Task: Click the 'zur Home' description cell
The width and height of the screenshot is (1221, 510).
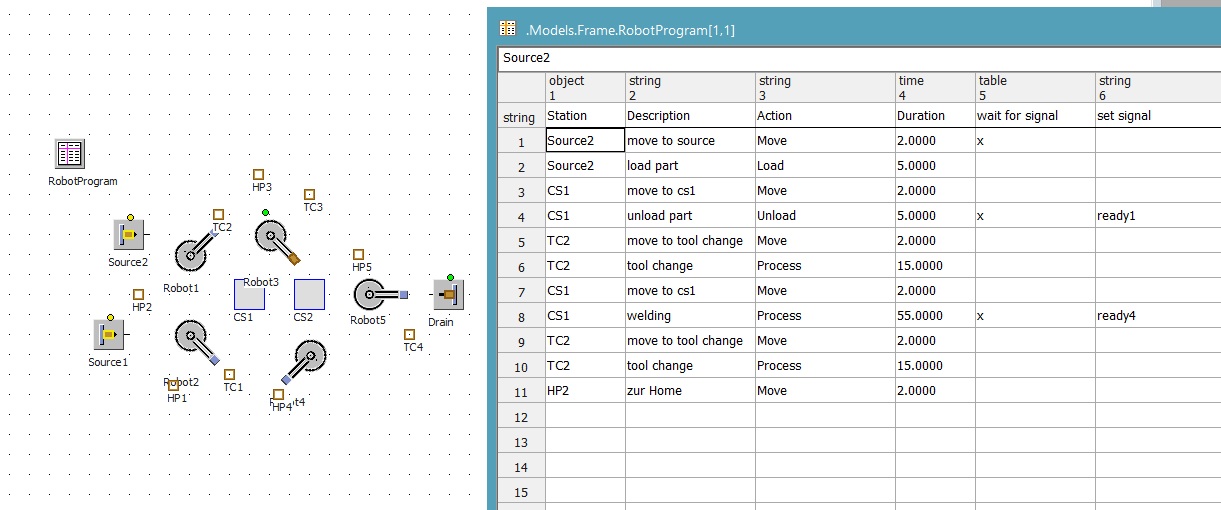Action: point(689,391)
